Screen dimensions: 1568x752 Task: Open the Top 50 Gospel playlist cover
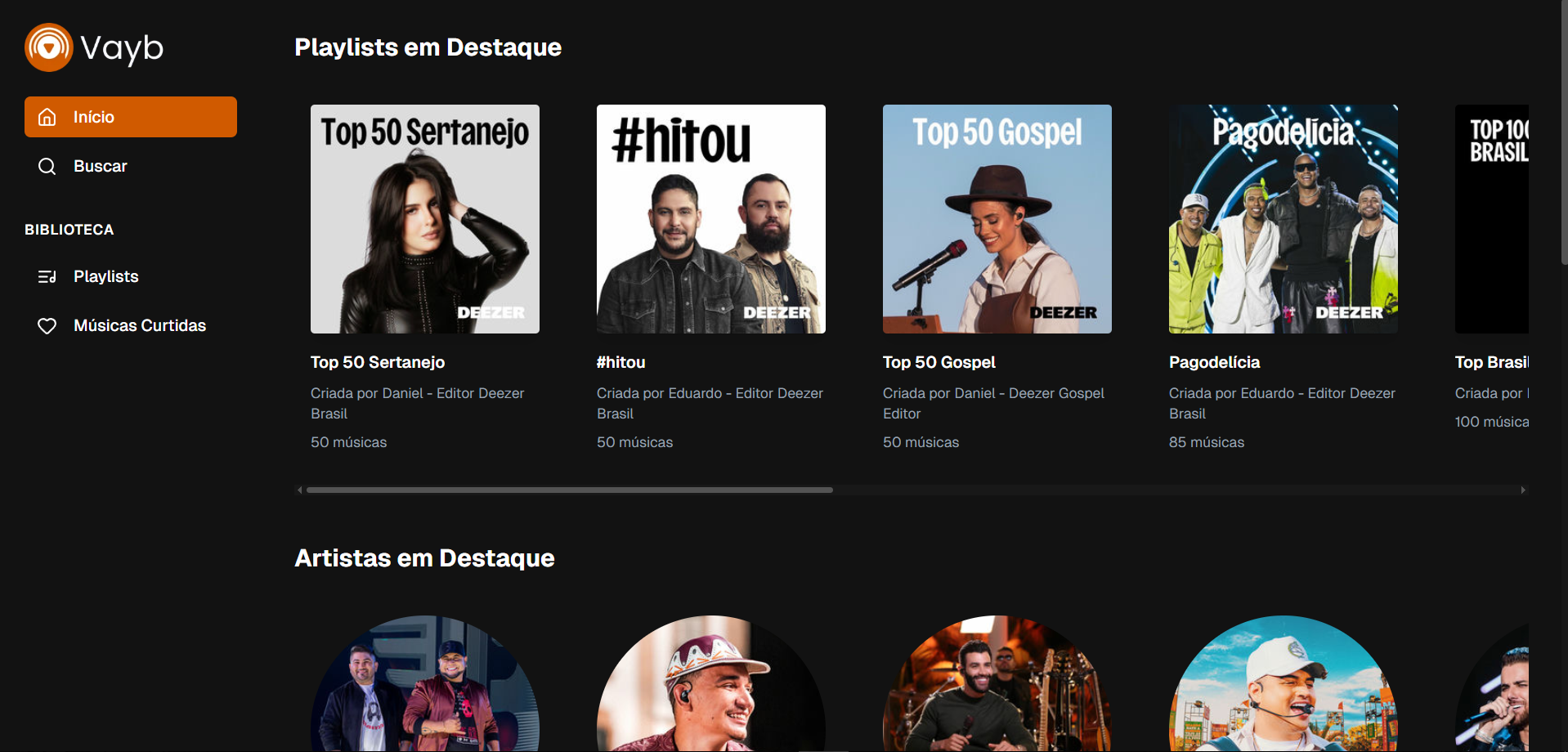click(997, 219)
